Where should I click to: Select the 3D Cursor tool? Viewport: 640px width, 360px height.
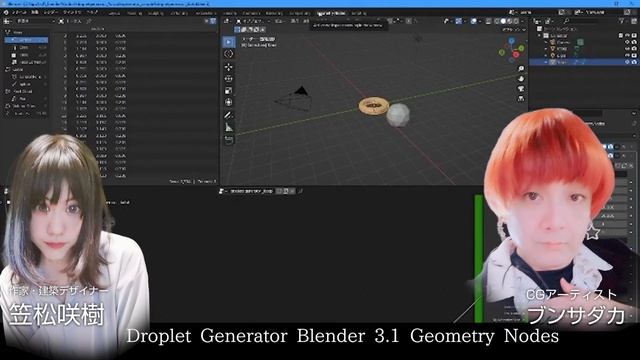tap(229, 54)
